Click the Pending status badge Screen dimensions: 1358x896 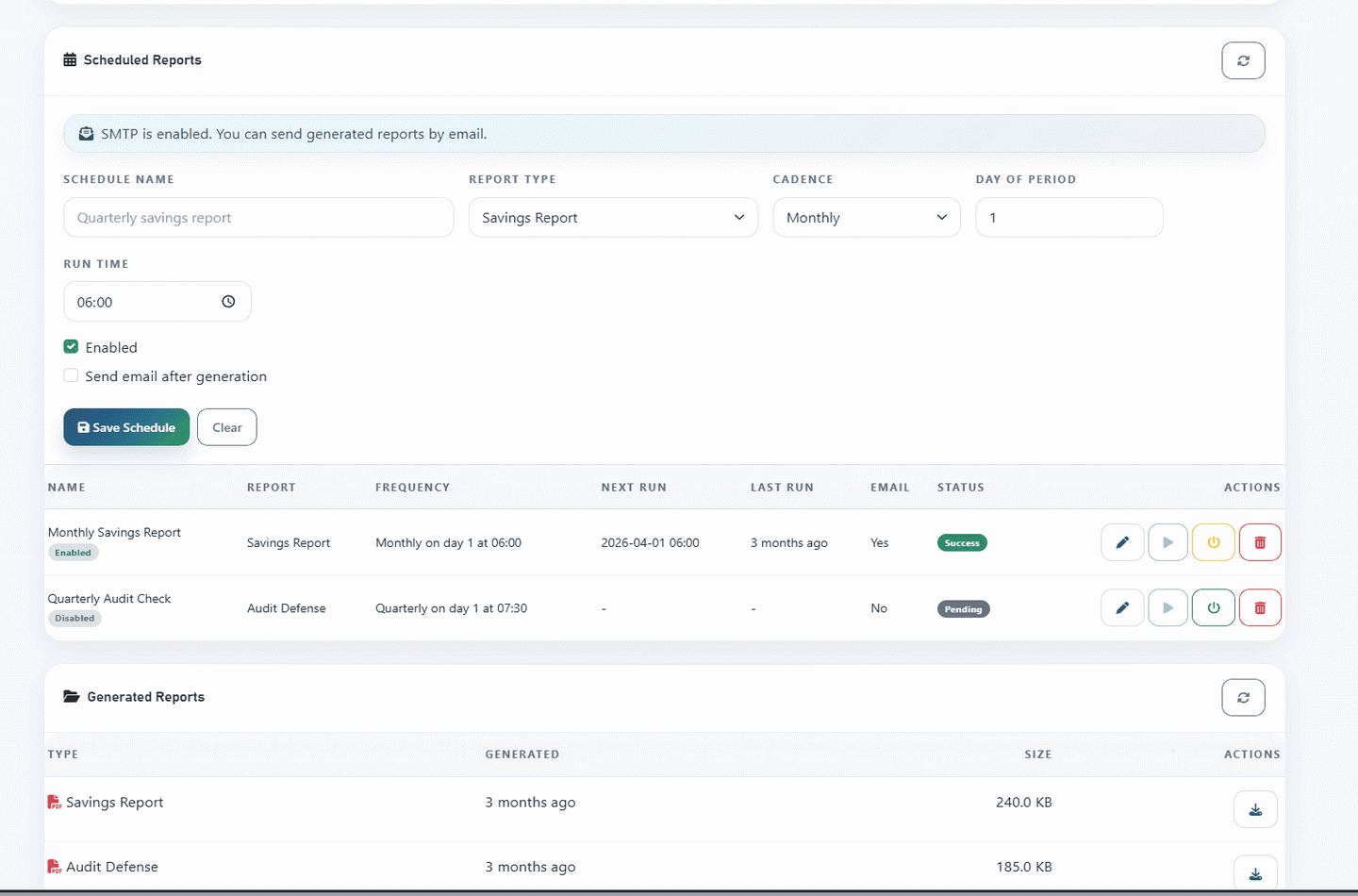tap(963, 609)
